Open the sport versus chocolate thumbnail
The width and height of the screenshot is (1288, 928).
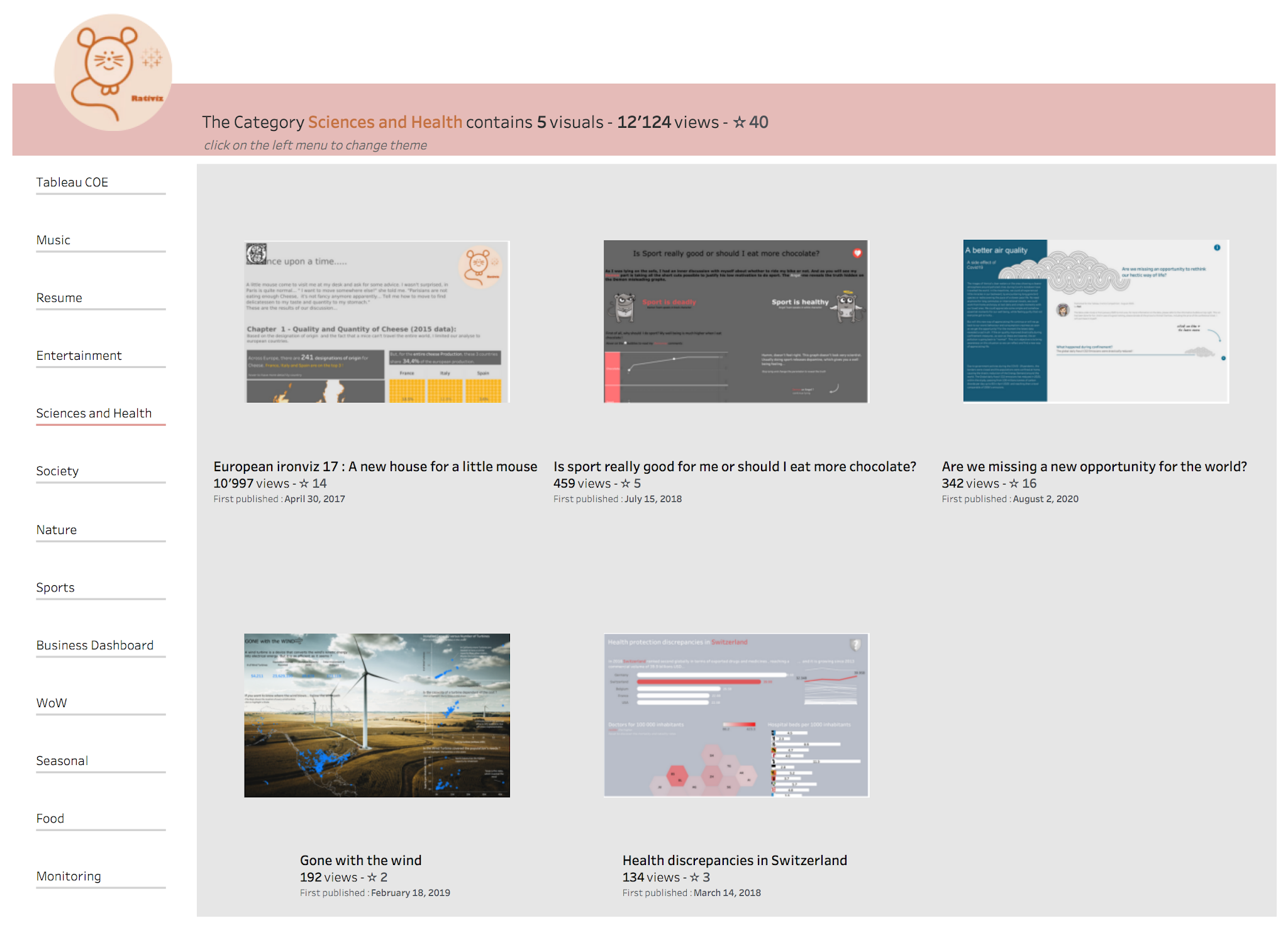[736, 321]
